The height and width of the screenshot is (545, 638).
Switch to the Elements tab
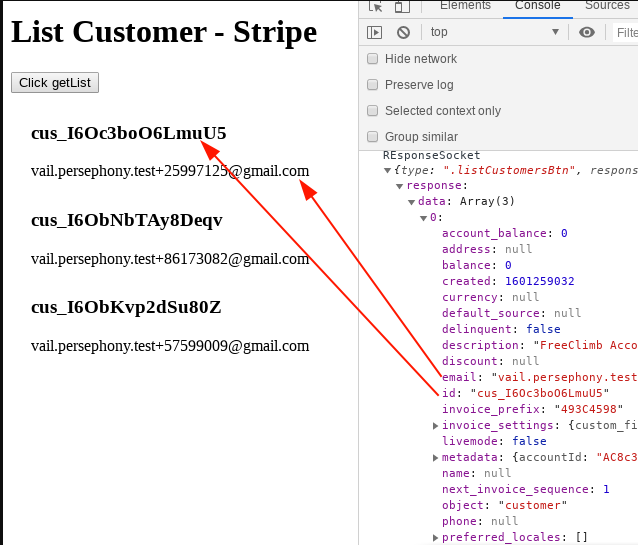pos(465,6)
